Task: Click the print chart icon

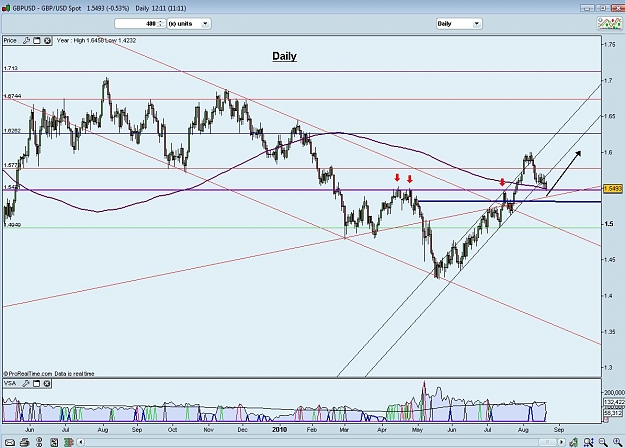Action: click(x=24, y=442)
